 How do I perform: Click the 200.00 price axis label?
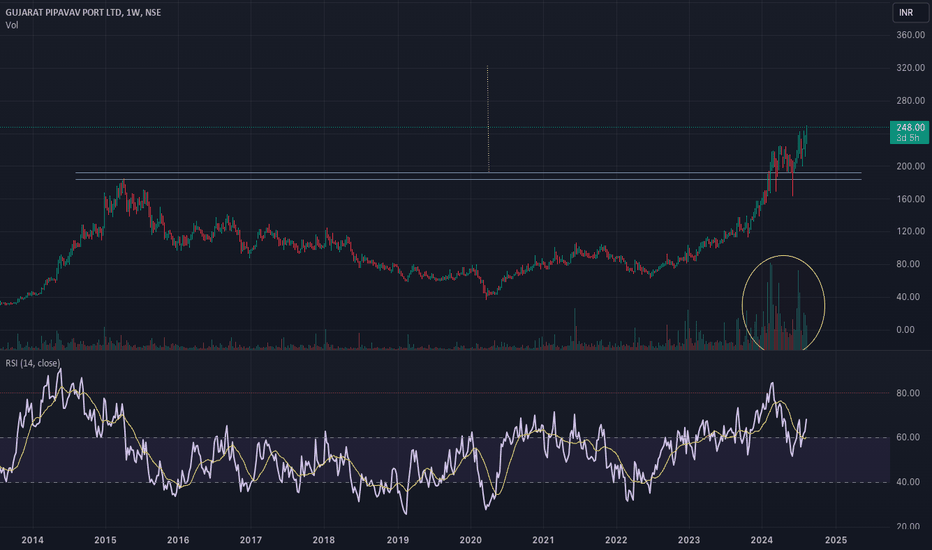tap(910, 166)
